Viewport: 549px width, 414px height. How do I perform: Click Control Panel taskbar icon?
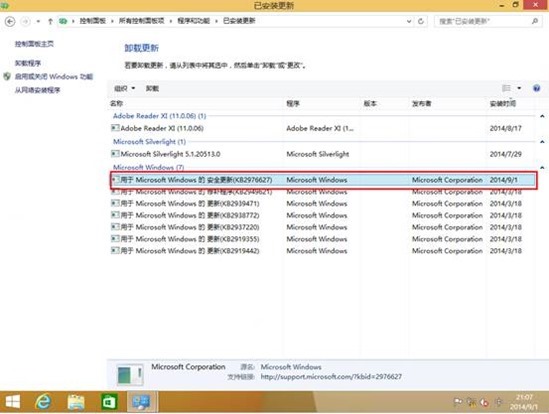[141, 402]
